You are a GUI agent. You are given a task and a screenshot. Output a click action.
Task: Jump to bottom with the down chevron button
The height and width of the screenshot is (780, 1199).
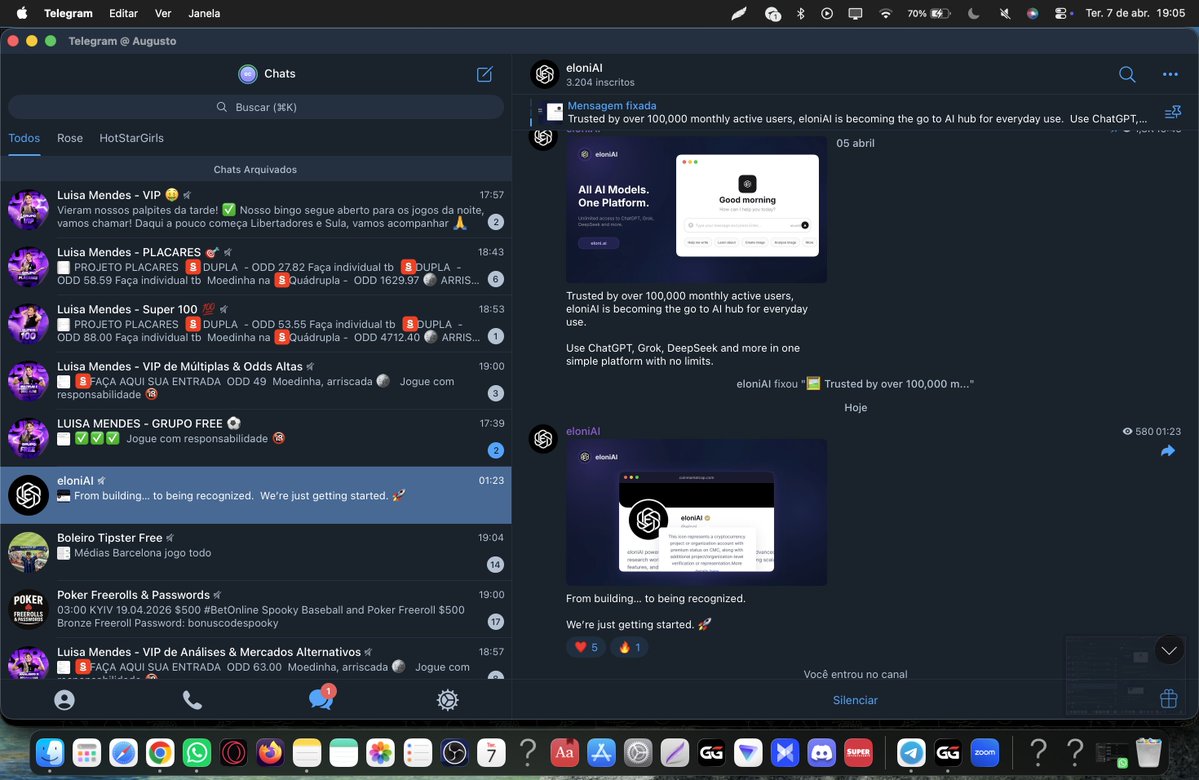click(1169, 651)
